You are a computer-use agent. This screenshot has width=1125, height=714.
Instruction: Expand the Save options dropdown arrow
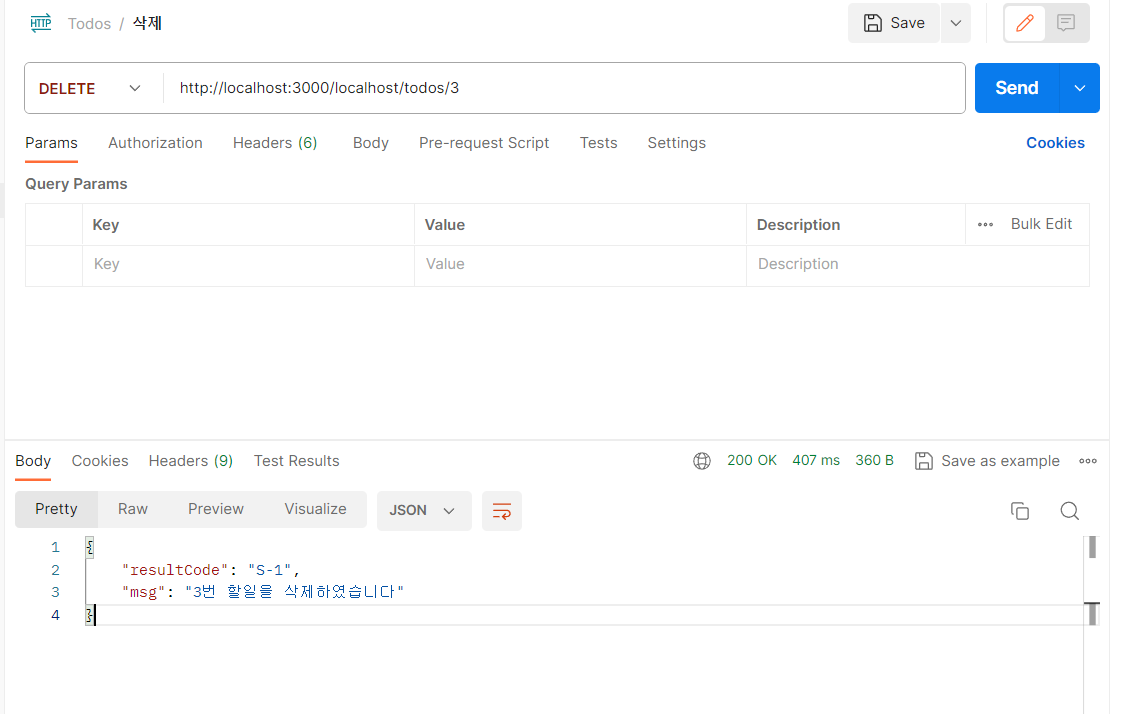[956, 23]
